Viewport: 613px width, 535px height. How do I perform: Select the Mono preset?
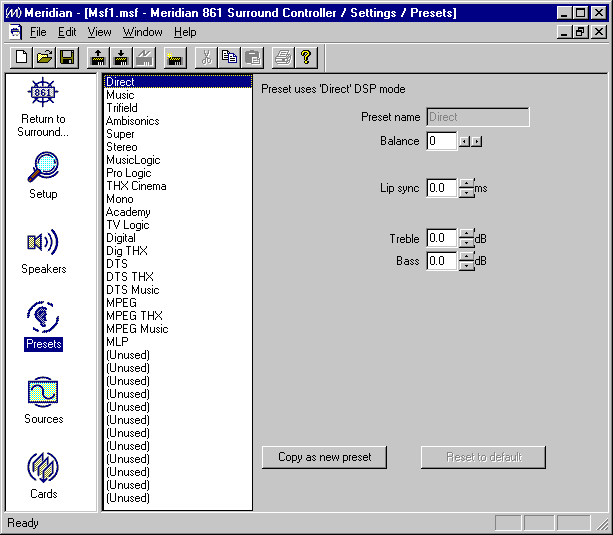[x=178, y=199]
